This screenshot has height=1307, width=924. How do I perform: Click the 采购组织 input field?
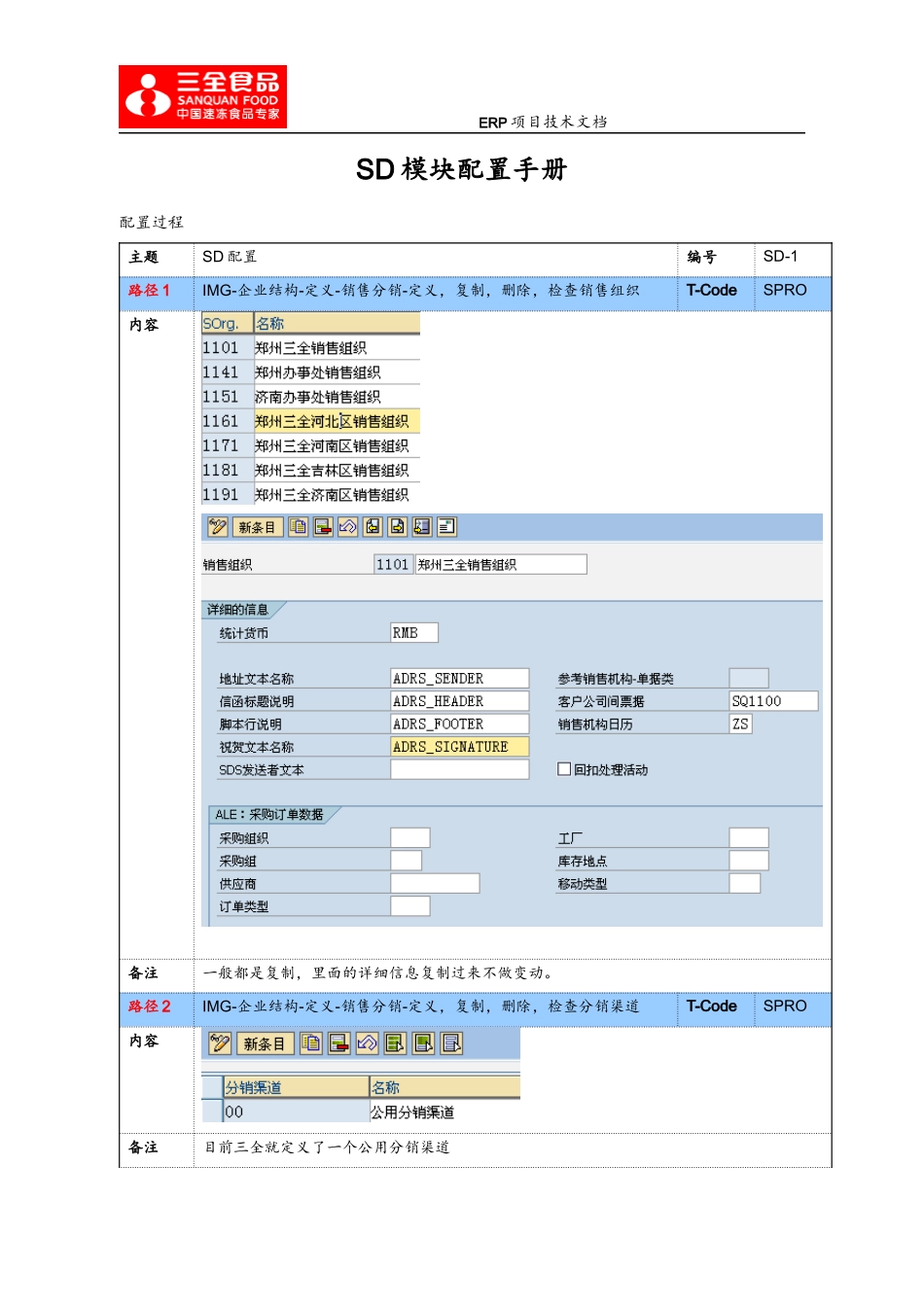point(410,838)
